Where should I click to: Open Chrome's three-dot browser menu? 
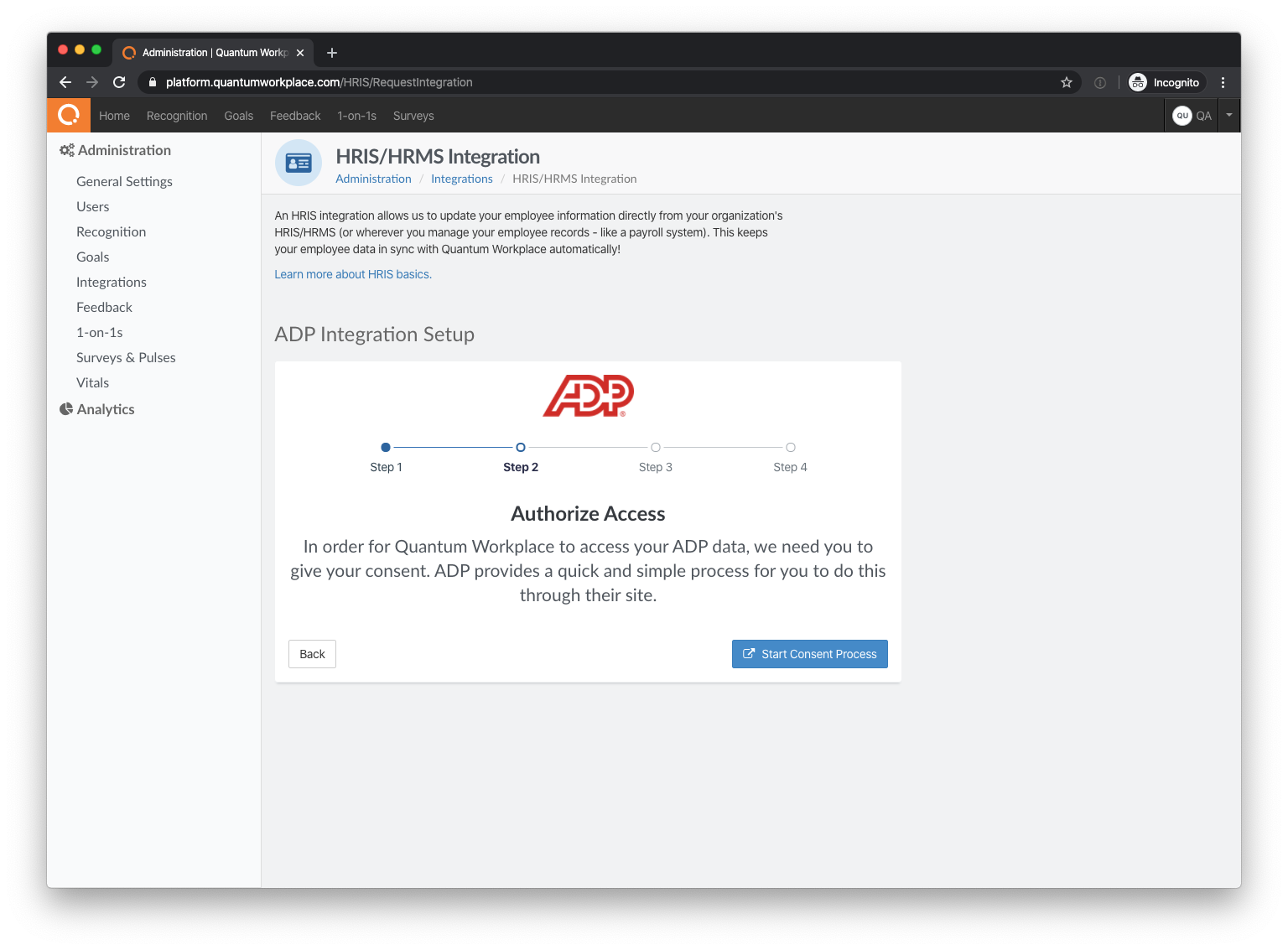pos(1223,82)
